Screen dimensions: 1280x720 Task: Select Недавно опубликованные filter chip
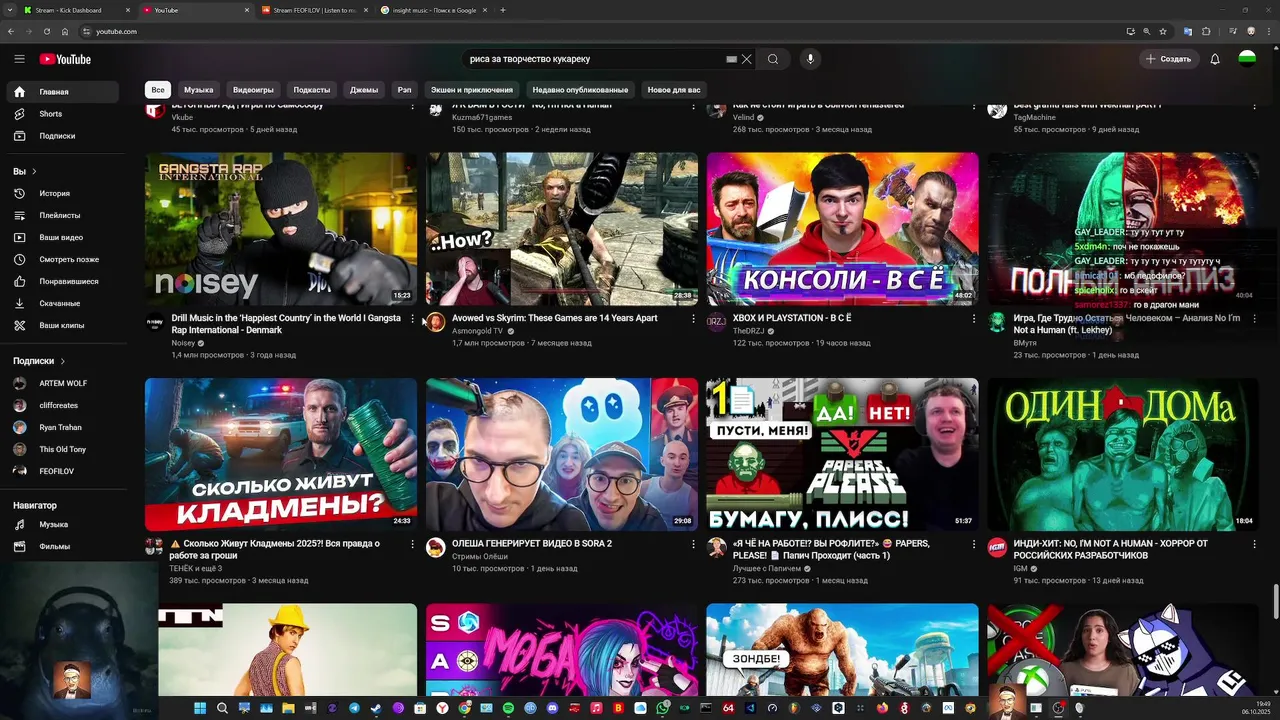(580, 90)
